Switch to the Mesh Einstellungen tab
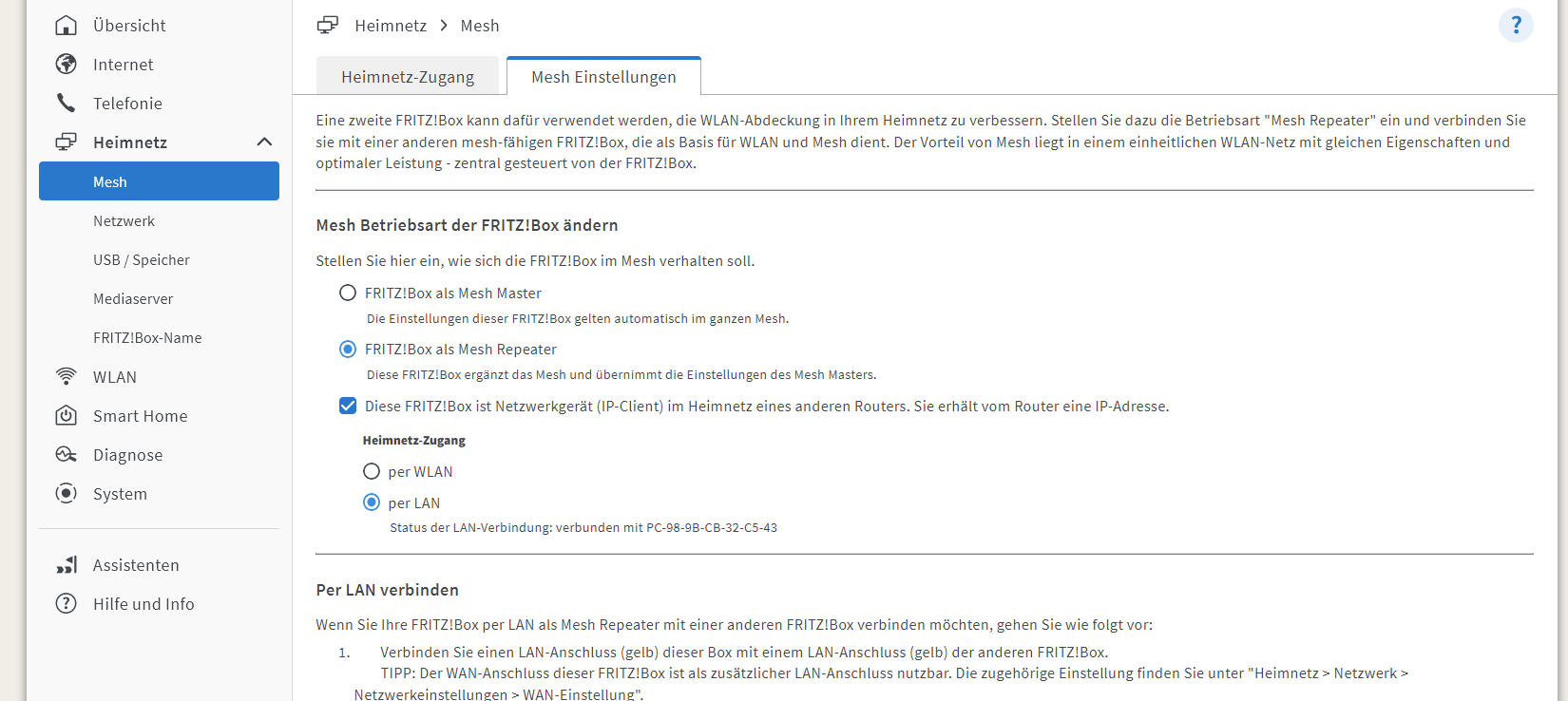 603,76
